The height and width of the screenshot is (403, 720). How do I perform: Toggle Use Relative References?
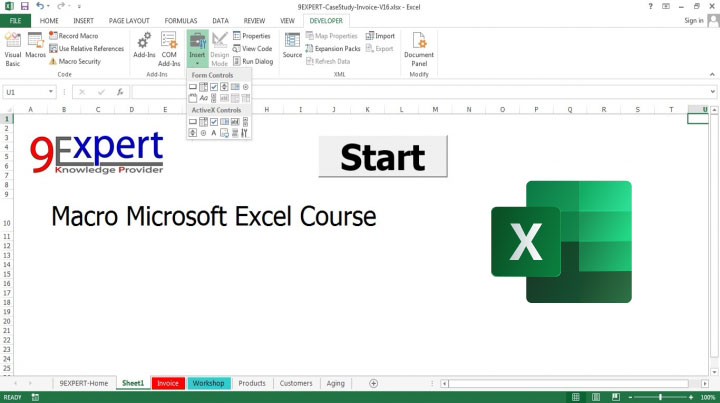86,49
